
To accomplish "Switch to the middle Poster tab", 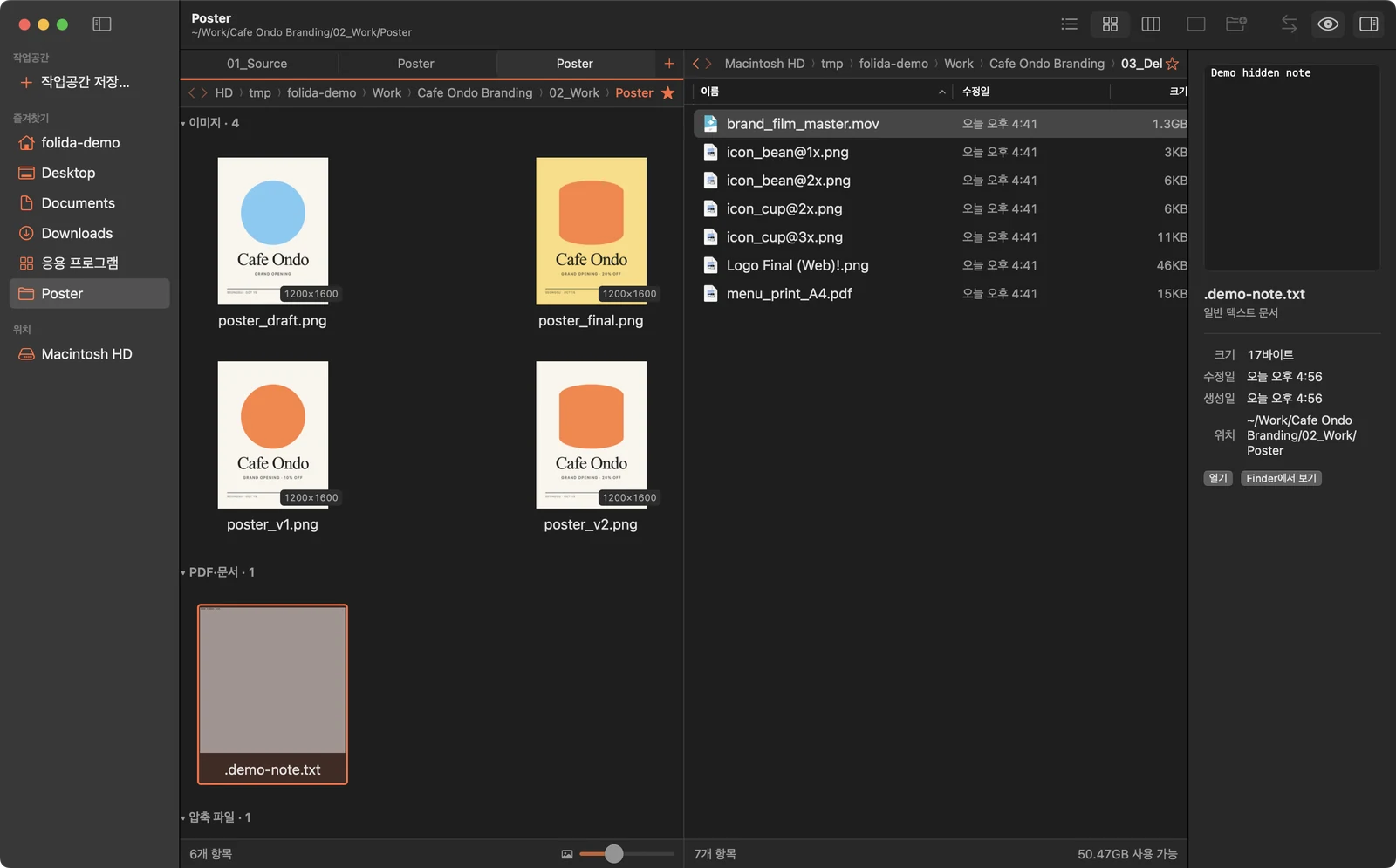I will click(416, 64).
